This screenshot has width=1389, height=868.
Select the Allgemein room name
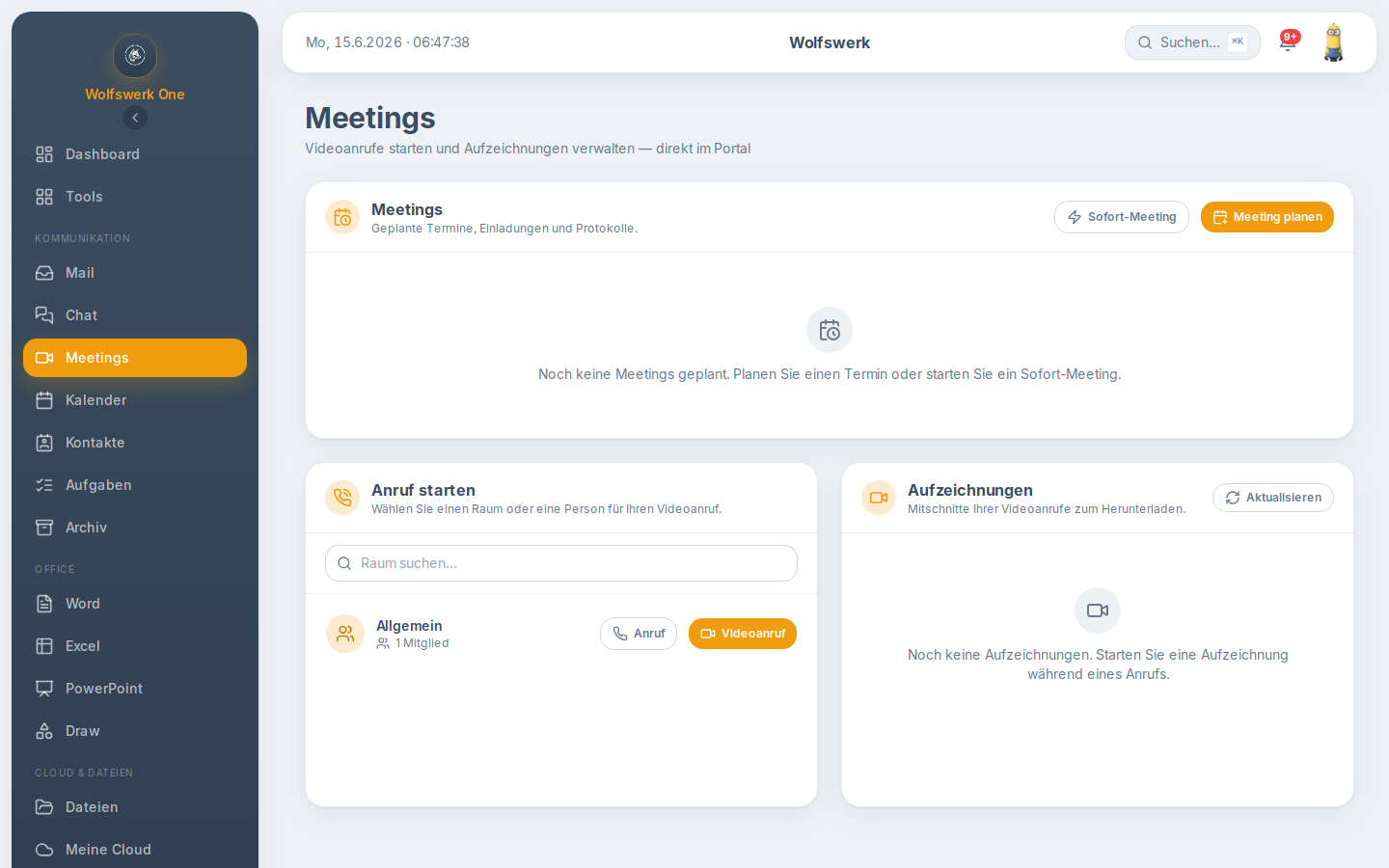coord(409,626)
